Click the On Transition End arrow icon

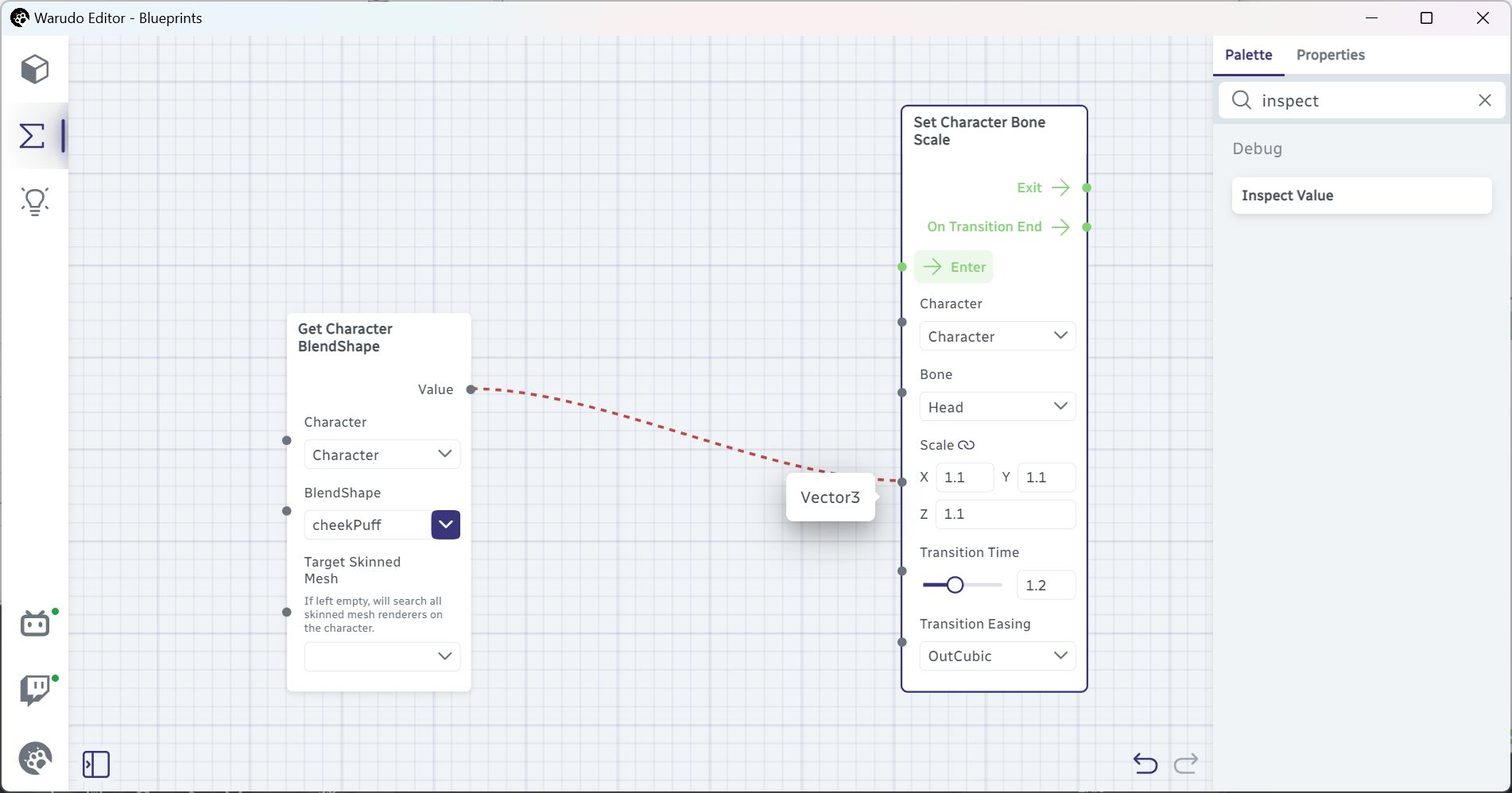tap(1060, 227)
